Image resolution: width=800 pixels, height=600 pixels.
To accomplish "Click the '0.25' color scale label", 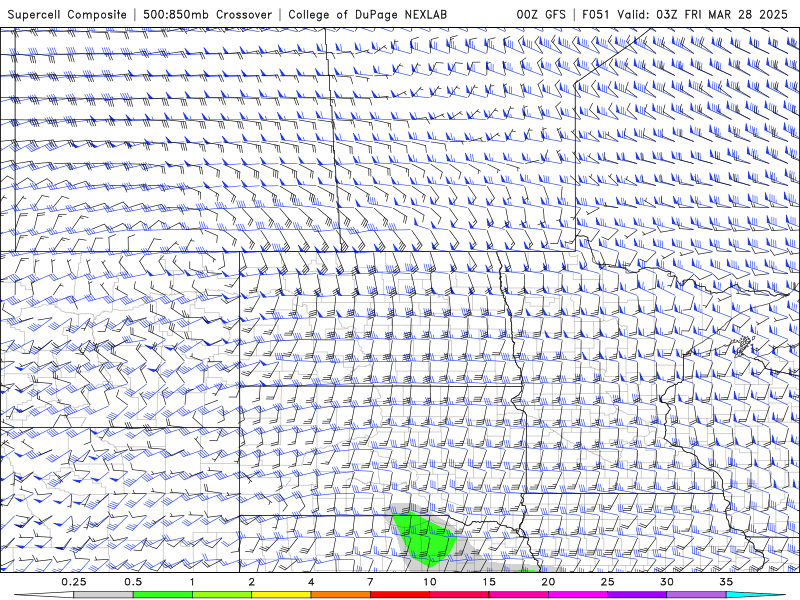I will (74, 582).
